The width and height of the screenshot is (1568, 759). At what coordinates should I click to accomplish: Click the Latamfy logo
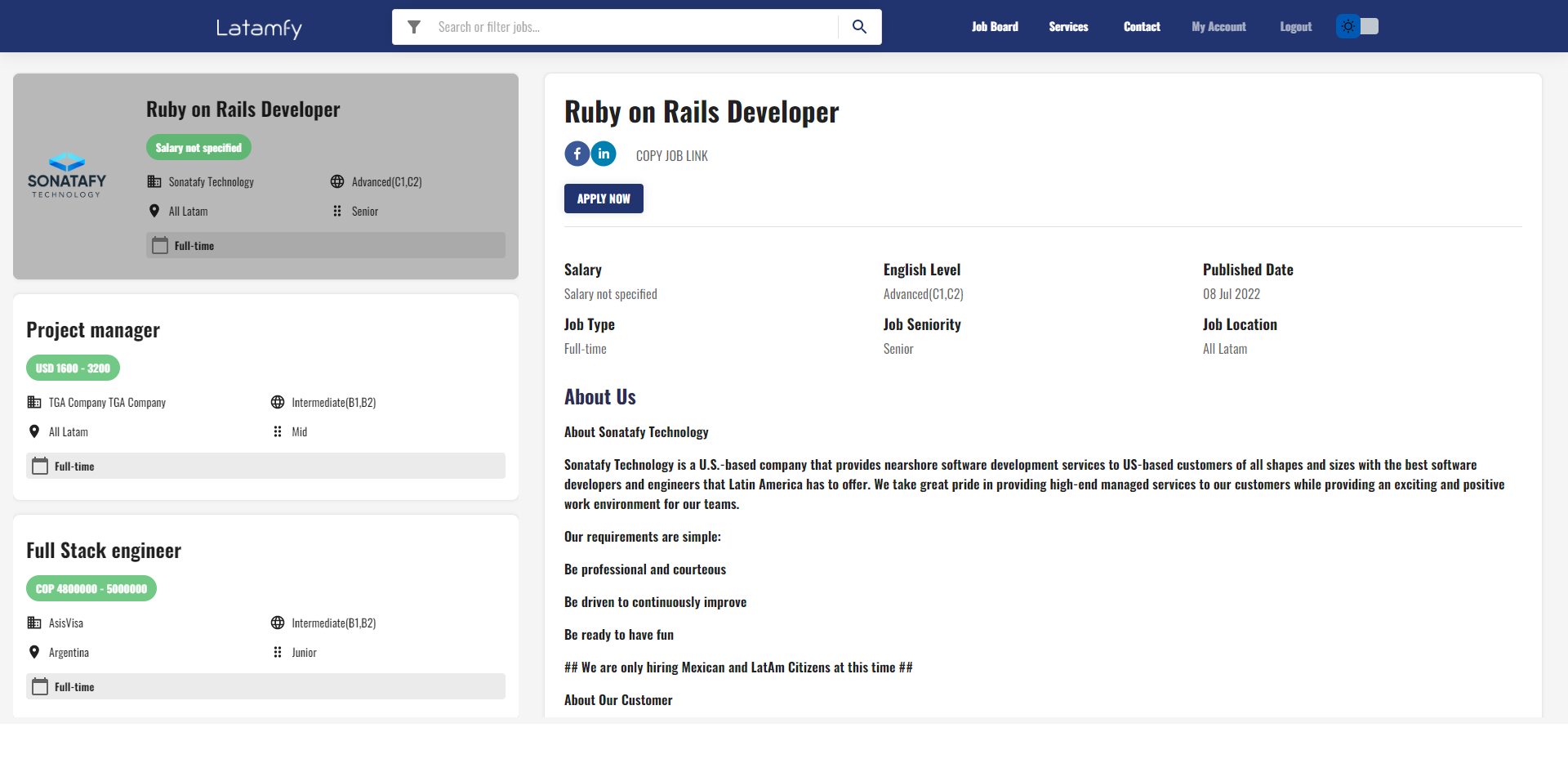259,28
